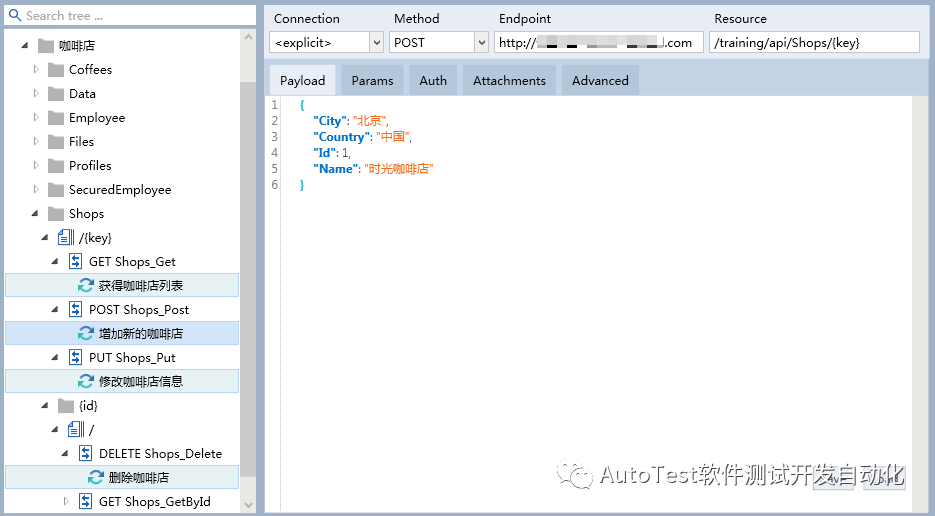Collapse the DELETE Shops_Delete node
Viewport: 935px width, 516px height.
point(65,453)
